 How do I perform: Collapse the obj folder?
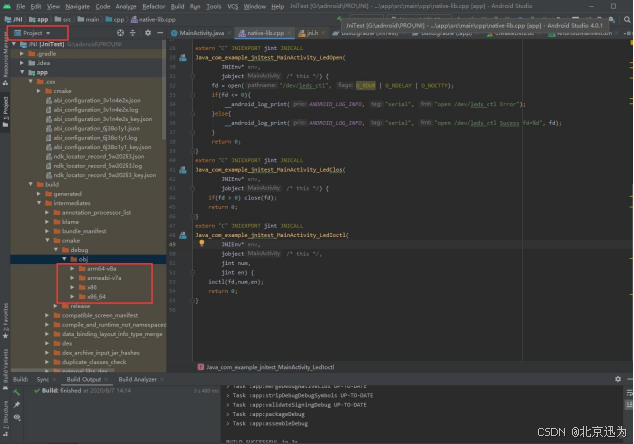point(64,259)
